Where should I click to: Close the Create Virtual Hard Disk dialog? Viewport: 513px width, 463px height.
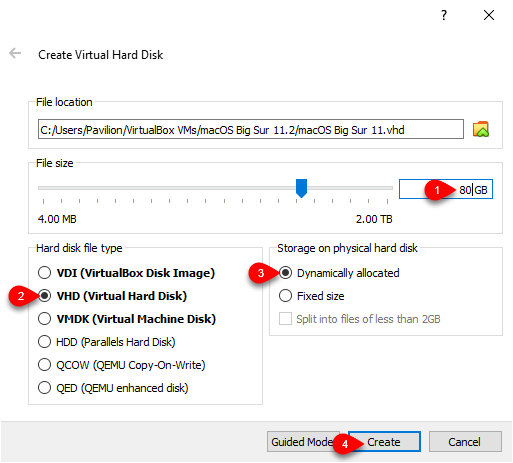pyautogui.click(x=489, y=15)
